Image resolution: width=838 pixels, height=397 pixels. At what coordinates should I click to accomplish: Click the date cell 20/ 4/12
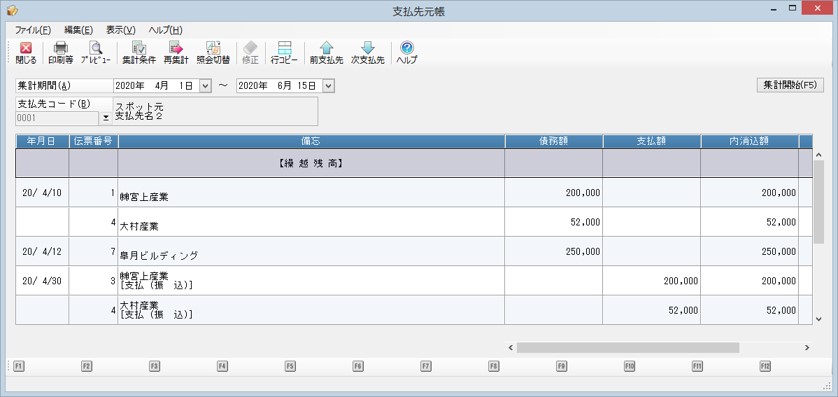pos(42,251)
